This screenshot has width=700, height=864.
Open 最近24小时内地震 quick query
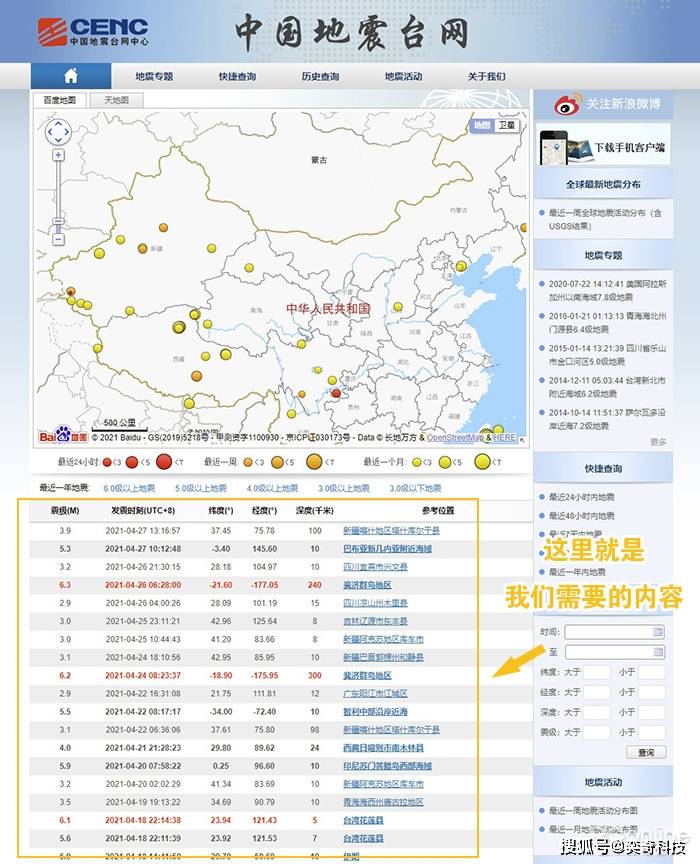(581, 497)
